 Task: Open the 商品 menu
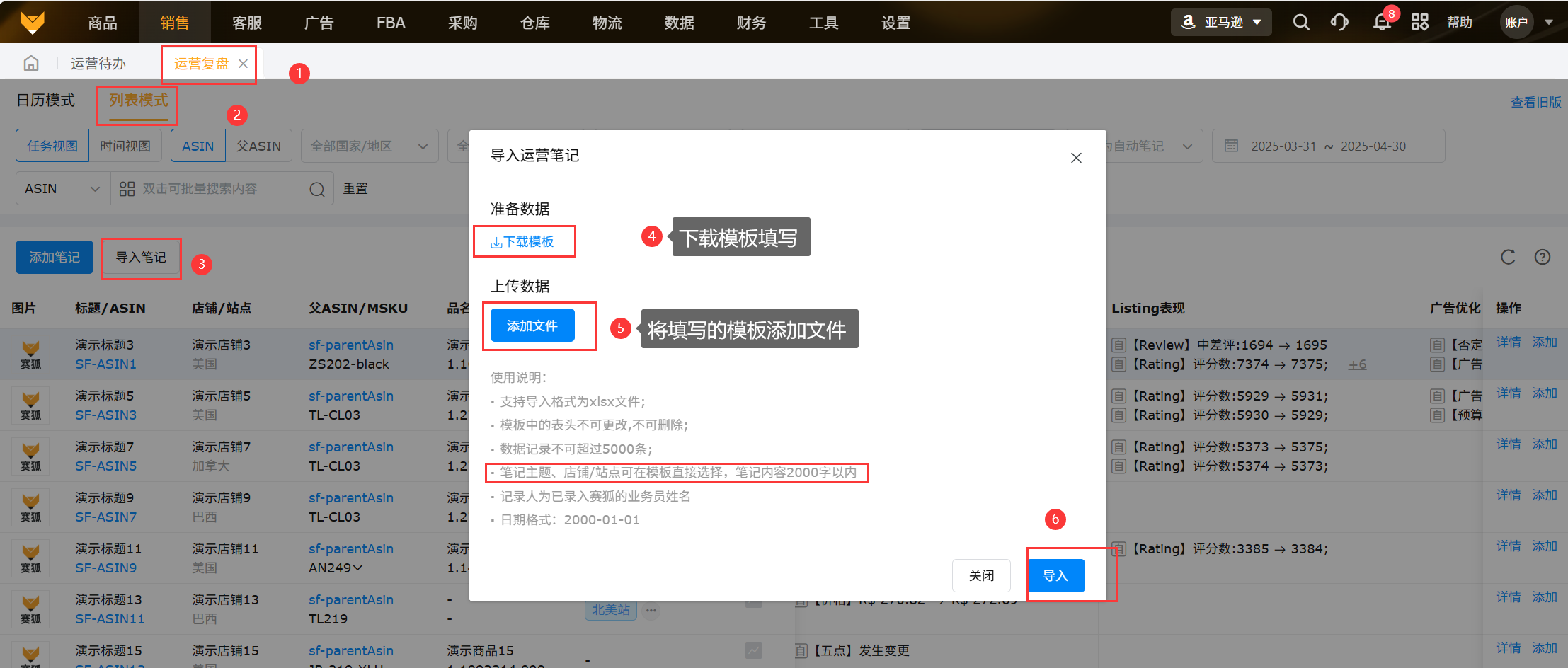pos(103,23)
